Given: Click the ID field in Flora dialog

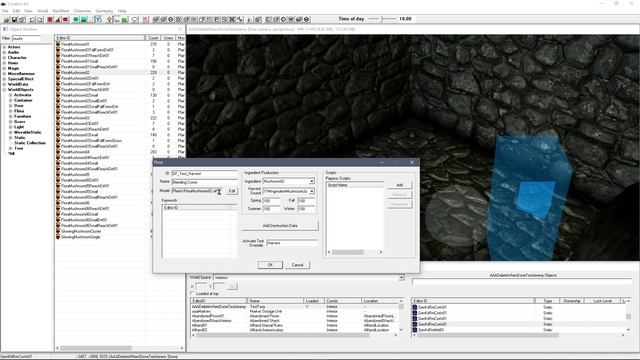Looking at the screenshot, I should click(x=204, y=173).
